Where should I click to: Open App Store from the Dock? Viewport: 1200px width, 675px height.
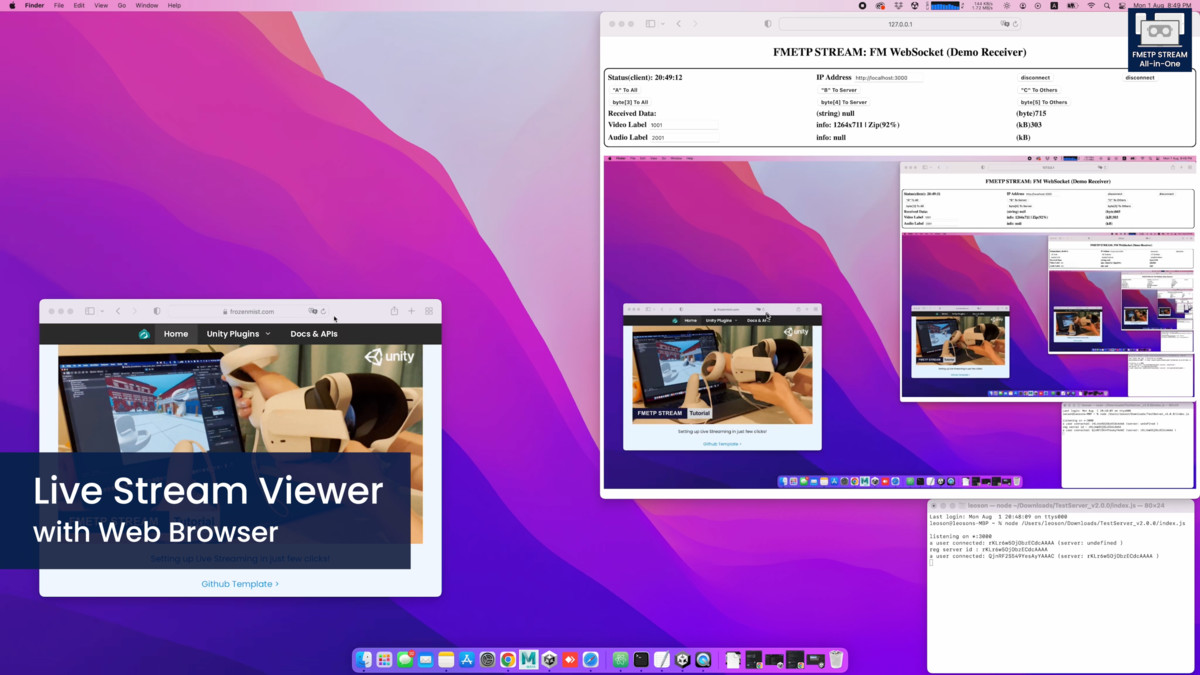point(467,659)
